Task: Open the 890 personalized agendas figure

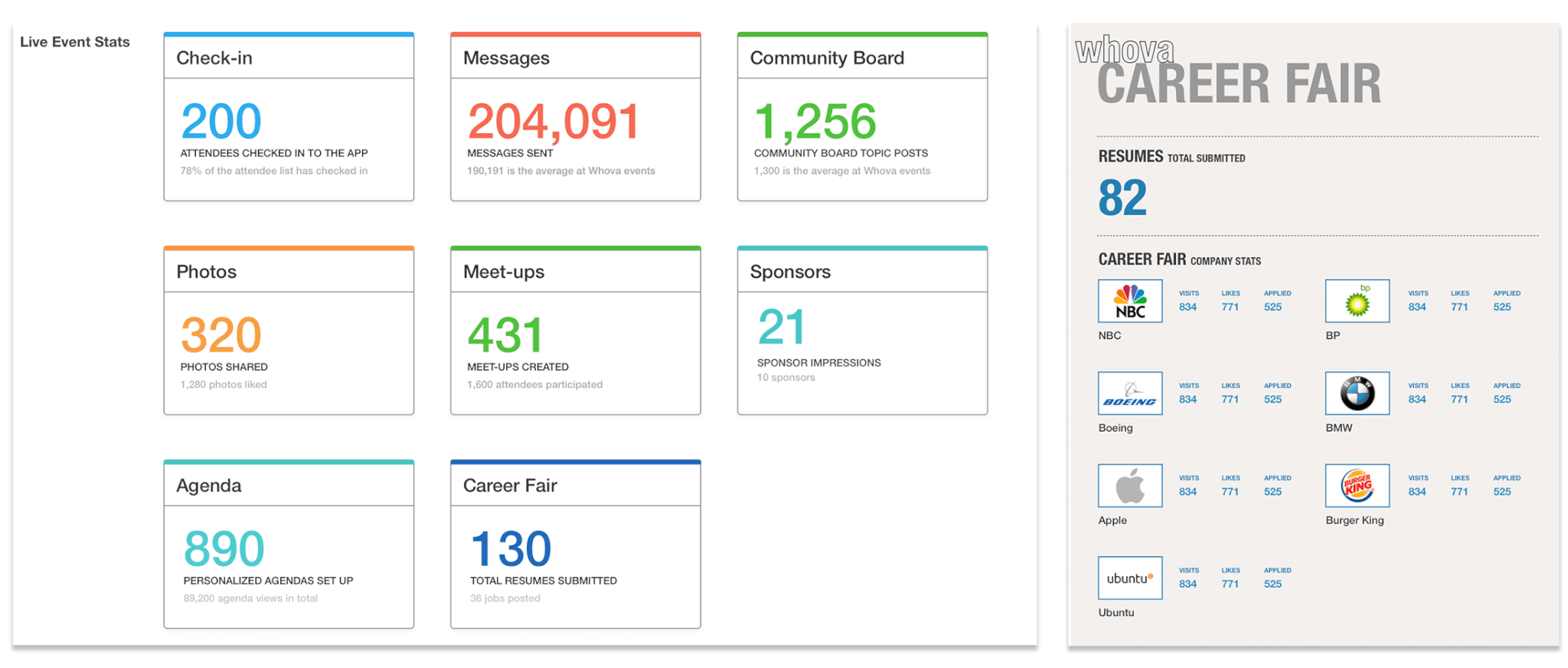Action: click(x=224, y=549)
